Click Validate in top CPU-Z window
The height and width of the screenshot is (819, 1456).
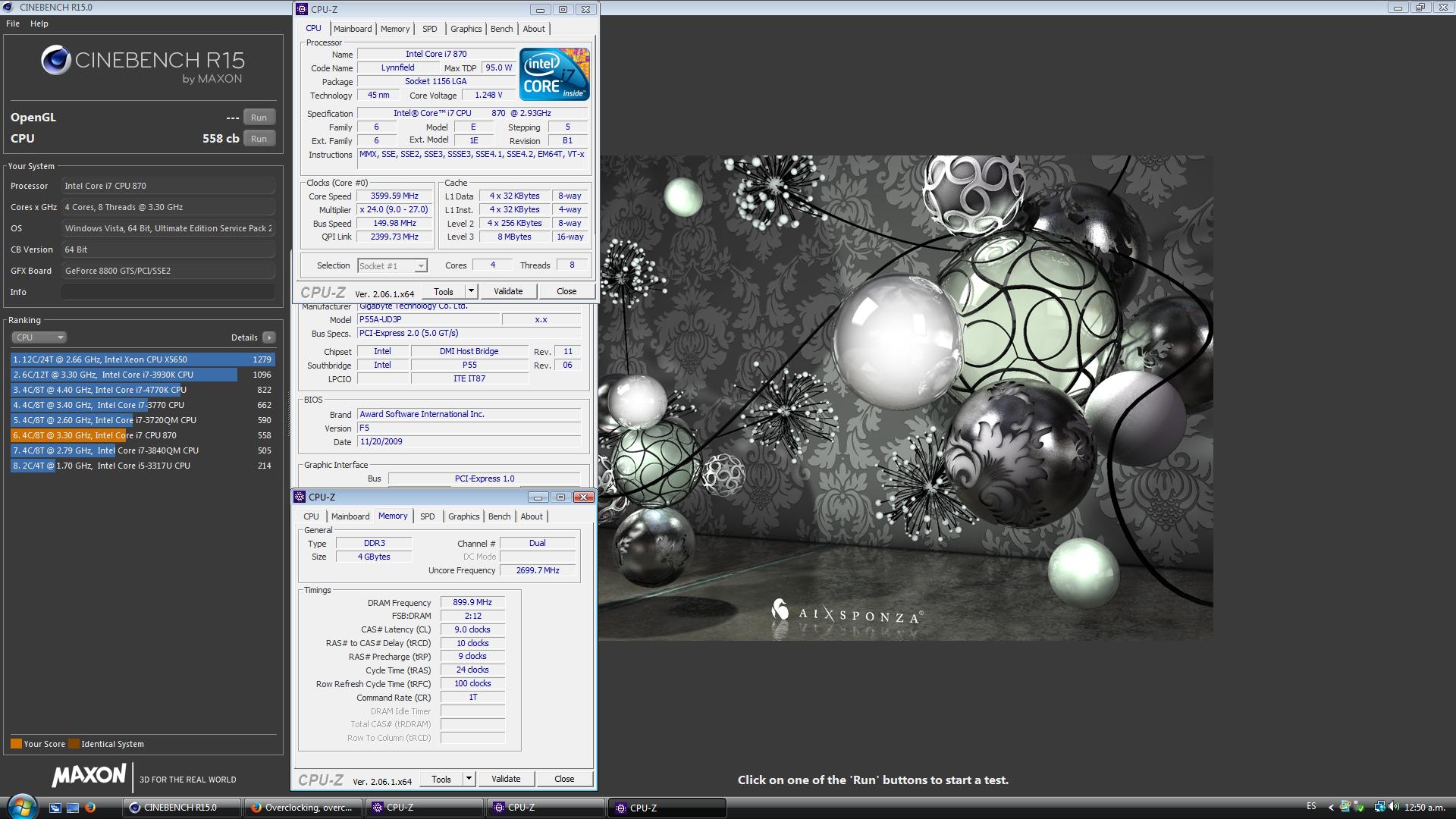508,291
